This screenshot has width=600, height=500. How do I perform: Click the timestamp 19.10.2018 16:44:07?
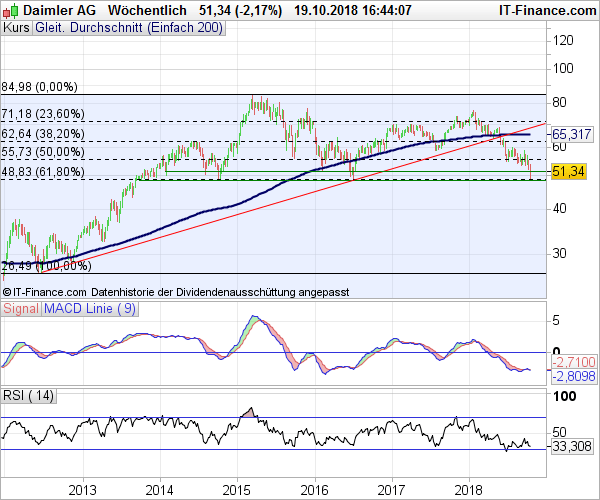(x=353, y=10)
